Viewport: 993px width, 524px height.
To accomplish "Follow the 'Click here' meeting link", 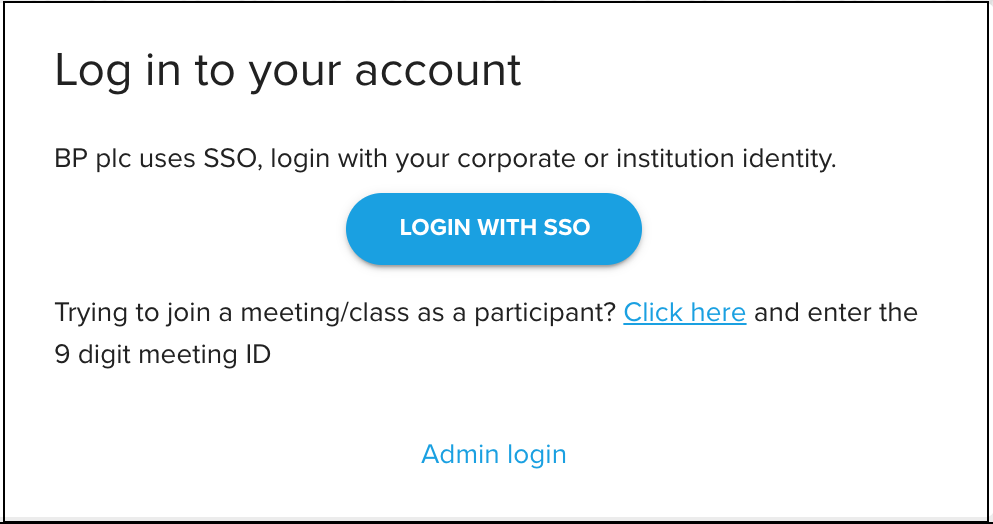I will click(x=684, y=312).
